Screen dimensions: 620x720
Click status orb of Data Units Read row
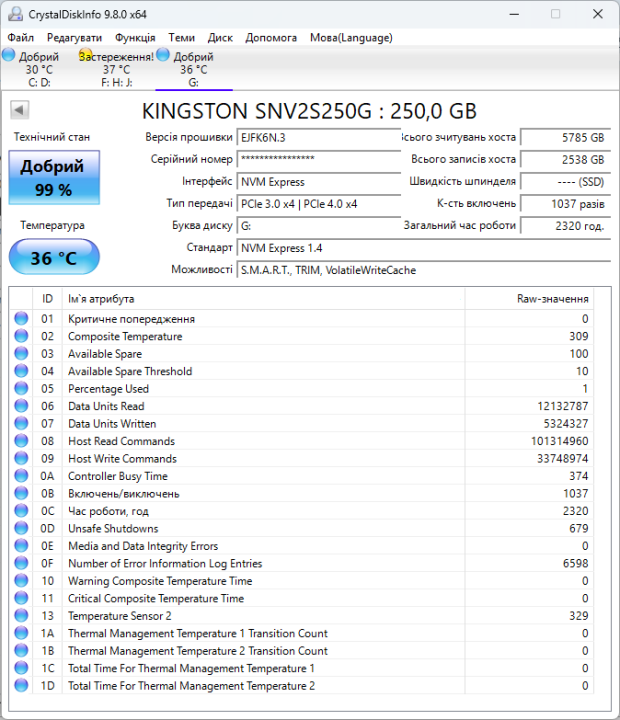tap(21, 405)
